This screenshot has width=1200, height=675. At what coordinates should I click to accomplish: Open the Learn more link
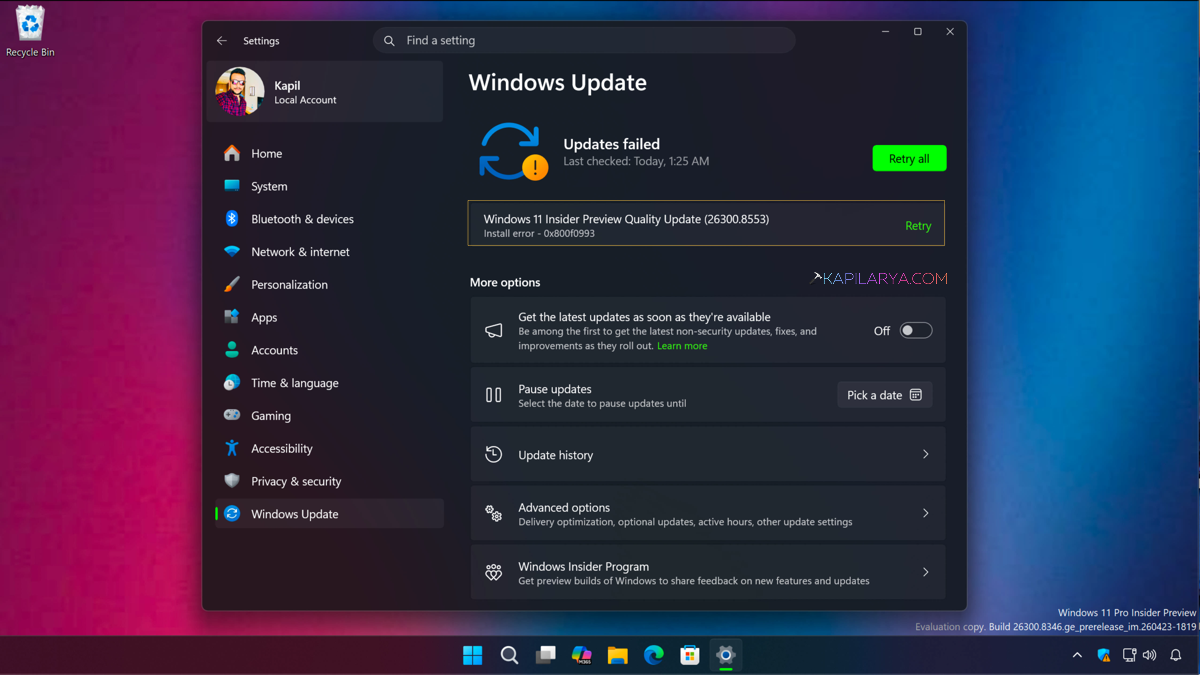pos(682,346)
